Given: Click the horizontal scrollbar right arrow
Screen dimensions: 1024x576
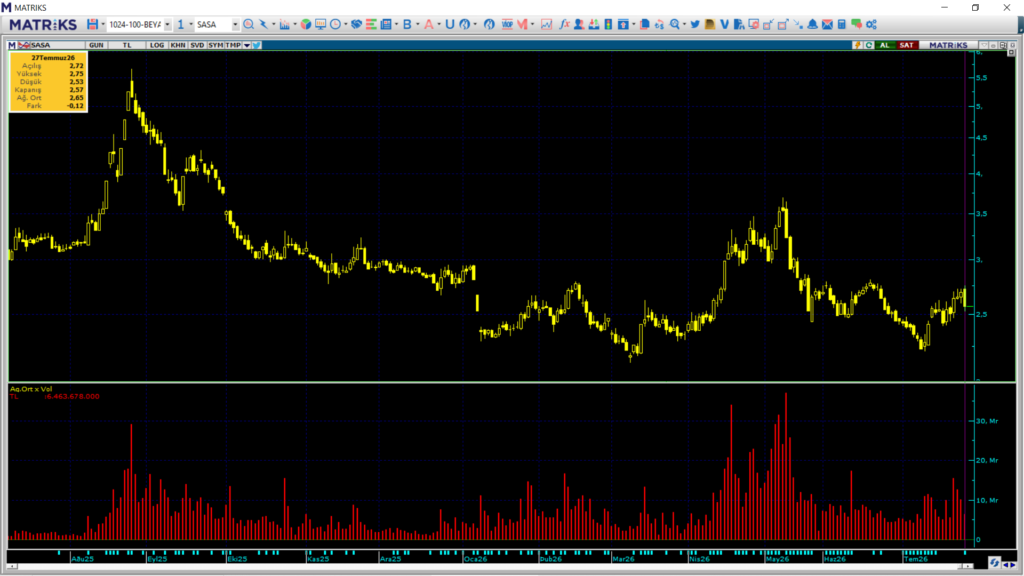Looking at the screenshot, I should coord(969,566).
